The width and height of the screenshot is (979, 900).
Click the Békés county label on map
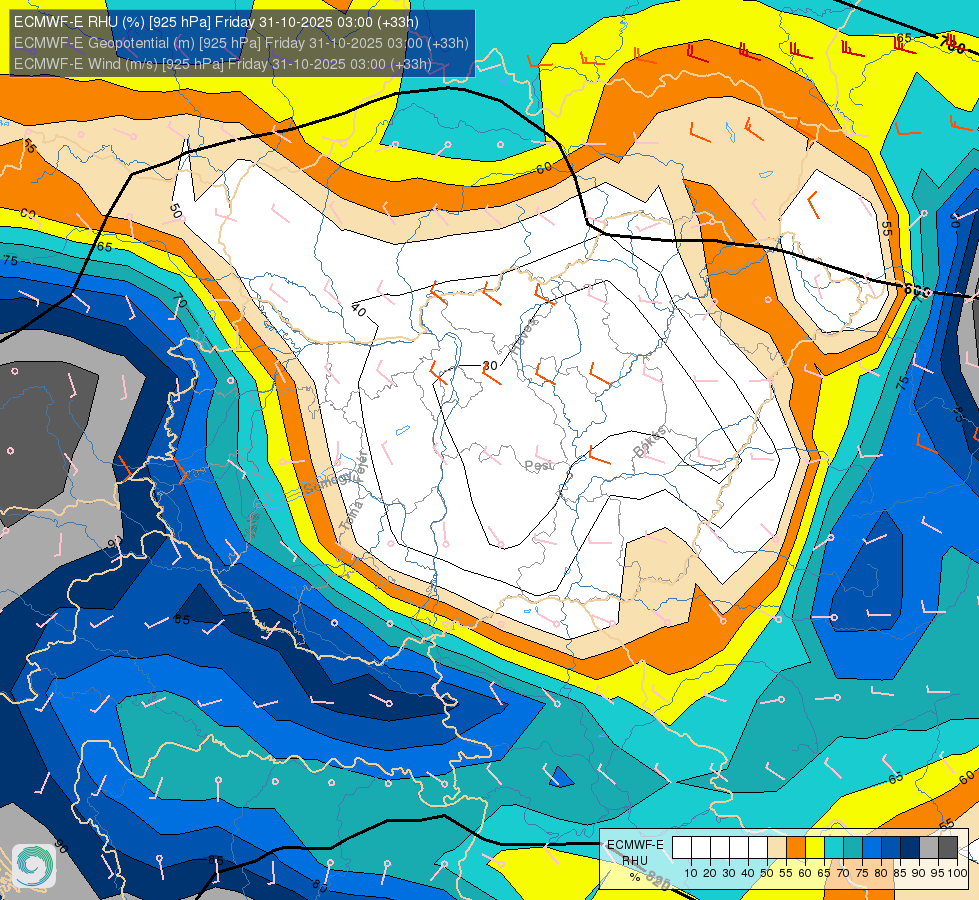(x=649, y=442)
